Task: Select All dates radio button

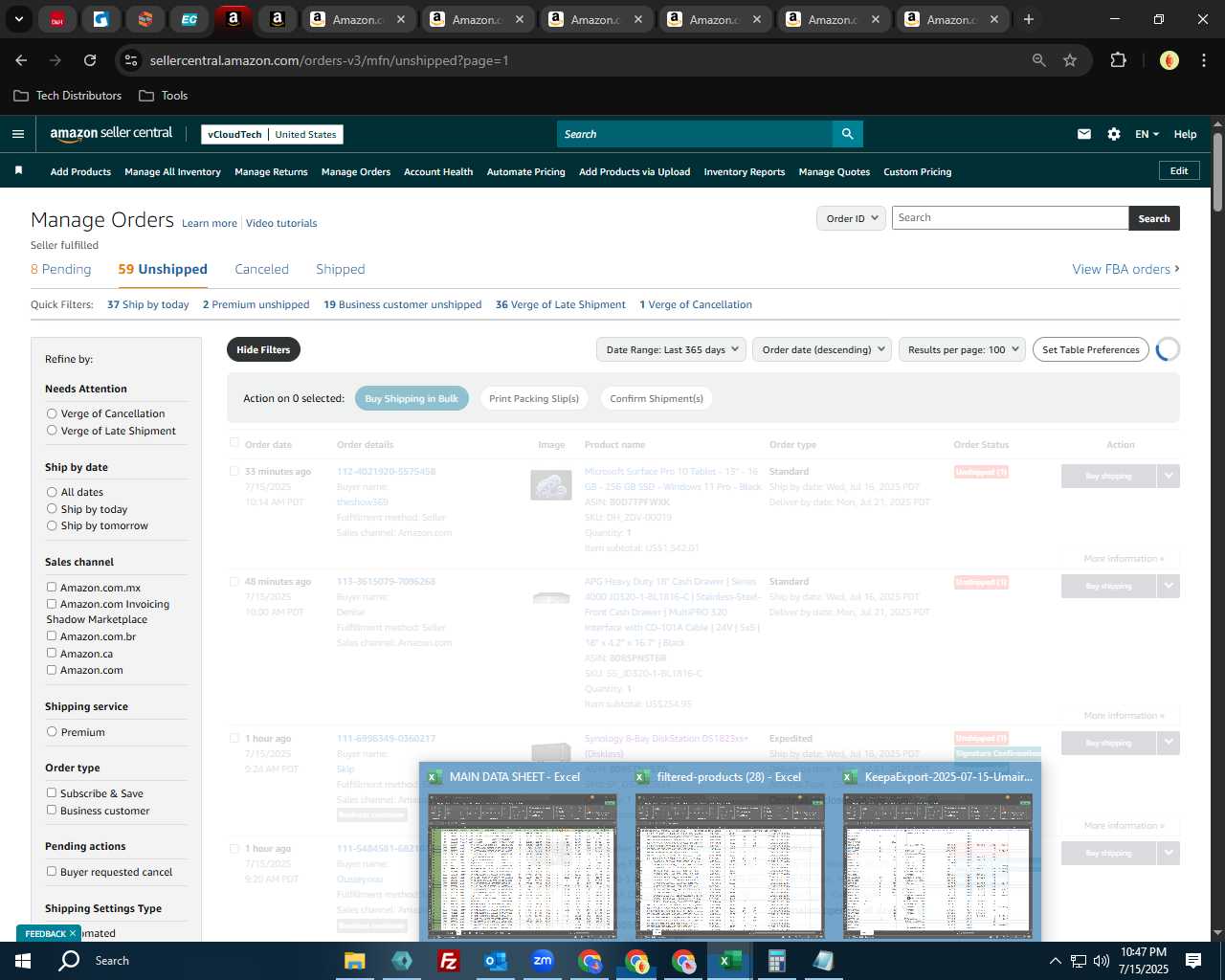Action: [x=52, y=492]
